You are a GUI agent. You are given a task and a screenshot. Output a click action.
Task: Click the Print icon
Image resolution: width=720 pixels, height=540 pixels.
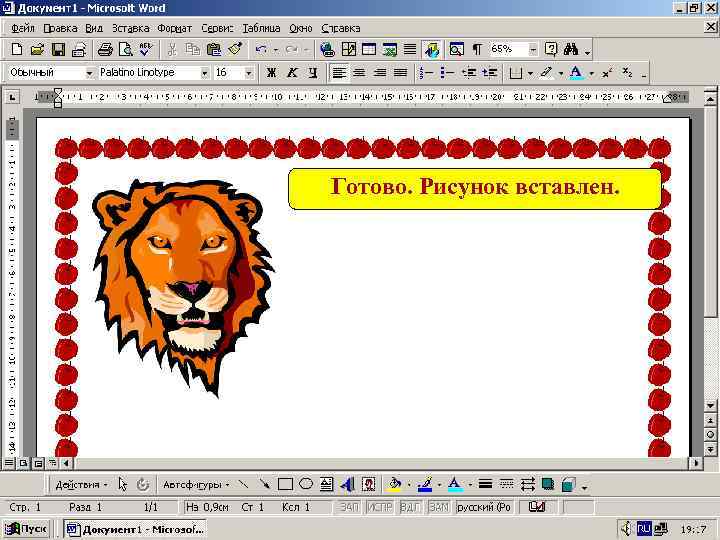pos(105,49)
